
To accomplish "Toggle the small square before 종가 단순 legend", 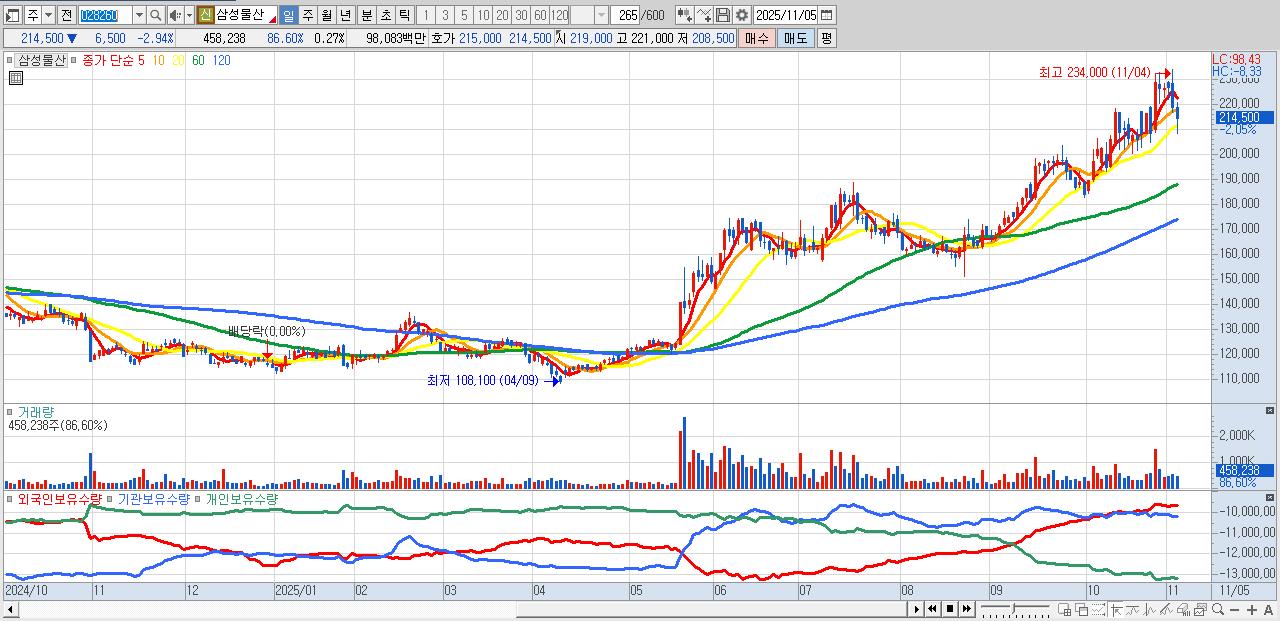I will [x=73, y=60].
